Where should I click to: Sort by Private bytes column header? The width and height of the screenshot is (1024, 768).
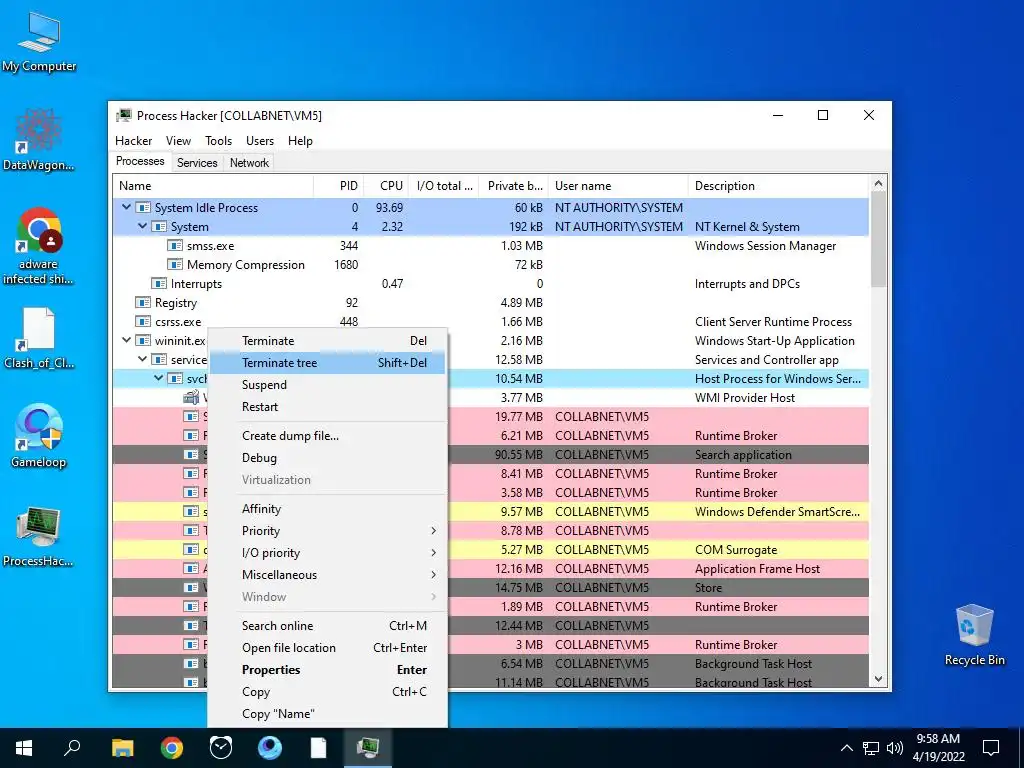513,185
